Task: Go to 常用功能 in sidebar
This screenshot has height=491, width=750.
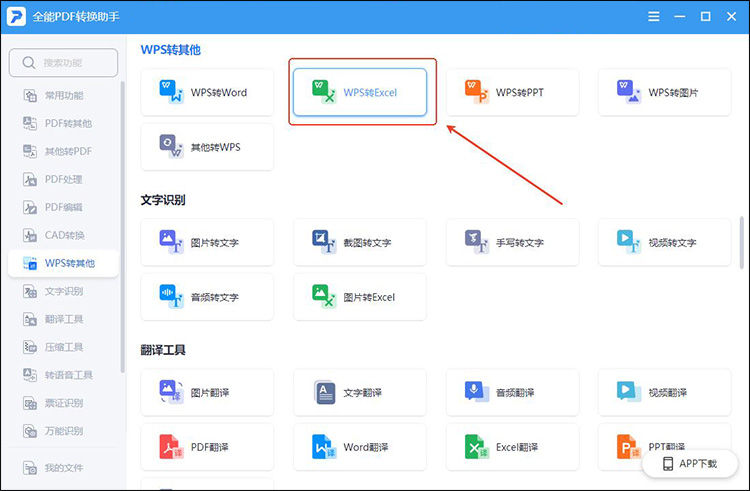Action: [x=63, y=96]
